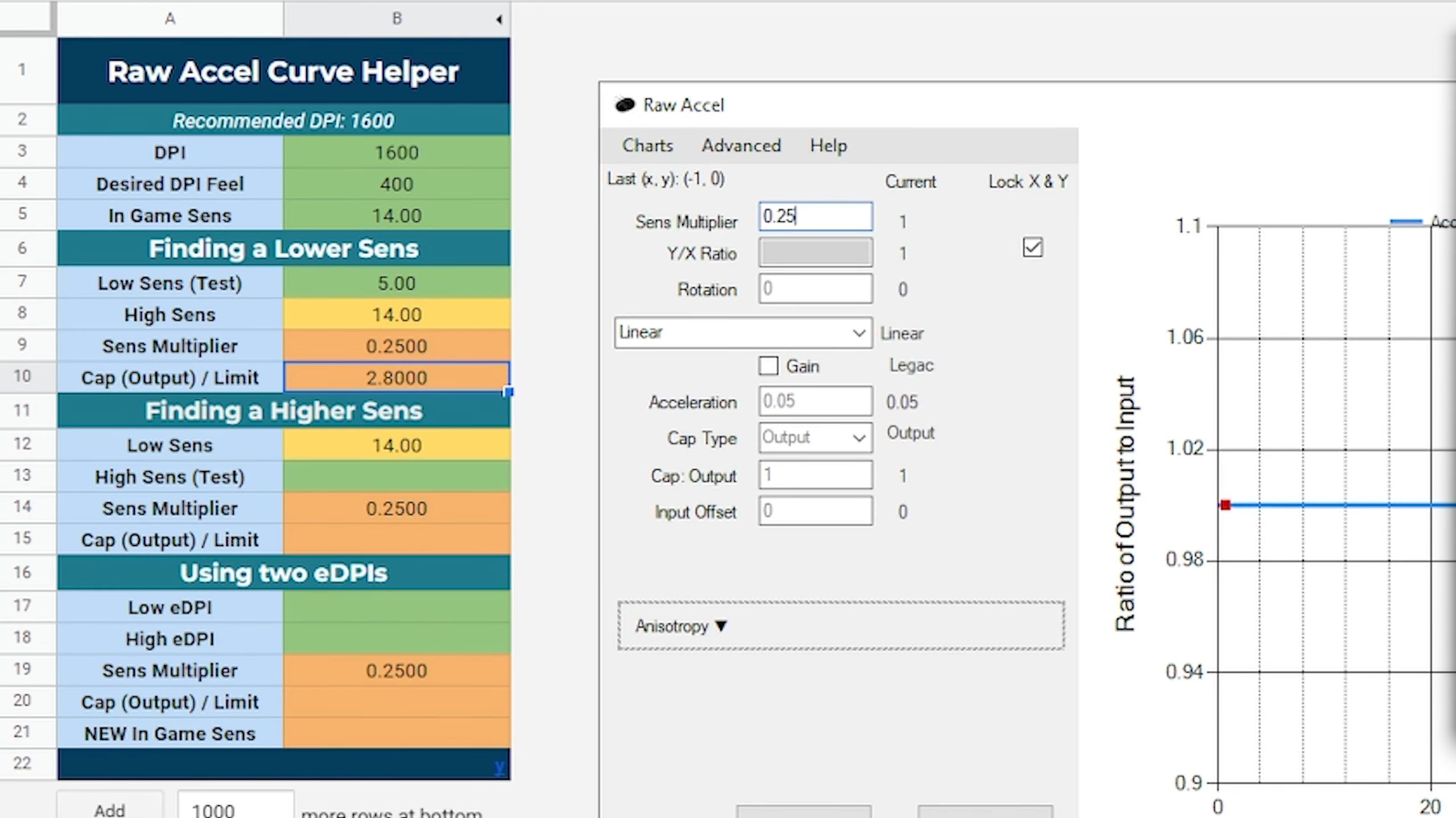The width and height of the screenshot is (1456, 818).
Task: Open the Linear acceleration type dropdown
Action: tap(743, 333)
